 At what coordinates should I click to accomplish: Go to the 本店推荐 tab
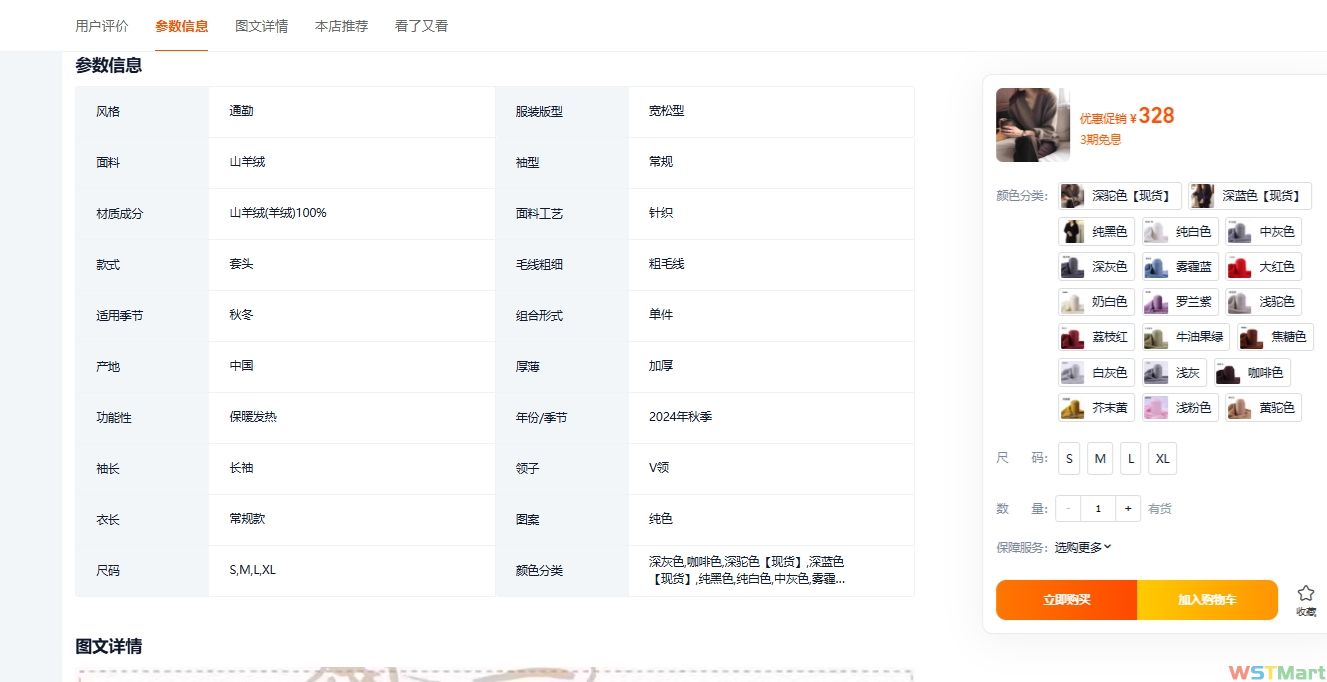coord(341,26)
